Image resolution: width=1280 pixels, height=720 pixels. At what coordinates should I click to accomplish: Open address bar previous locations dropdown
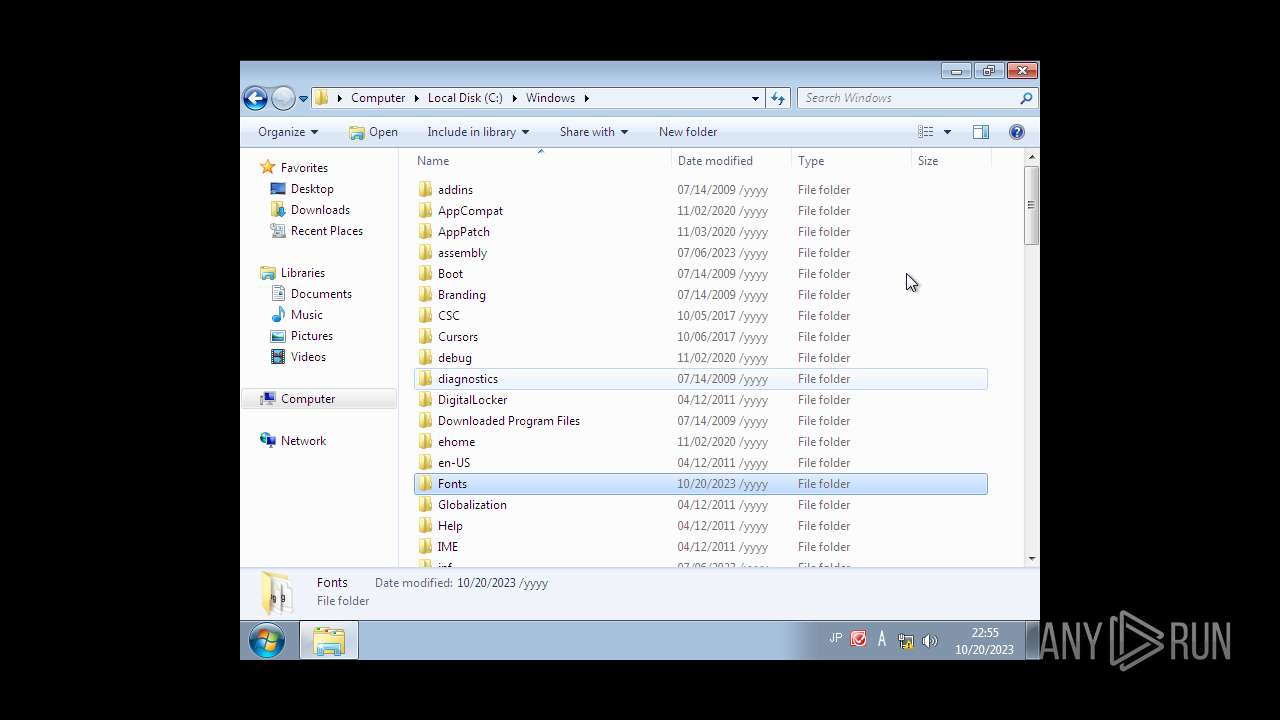[x=755, y=98]
